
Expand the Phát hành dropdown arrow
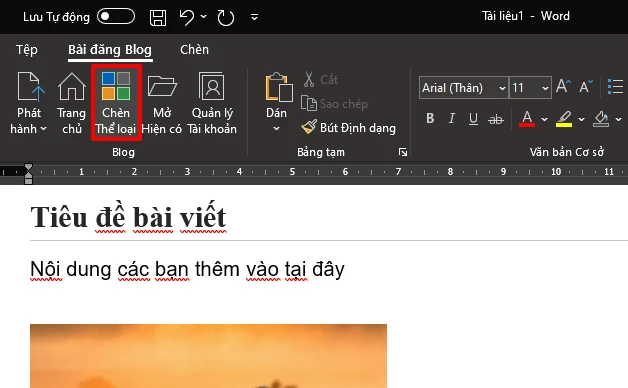[x=44, y=129]
